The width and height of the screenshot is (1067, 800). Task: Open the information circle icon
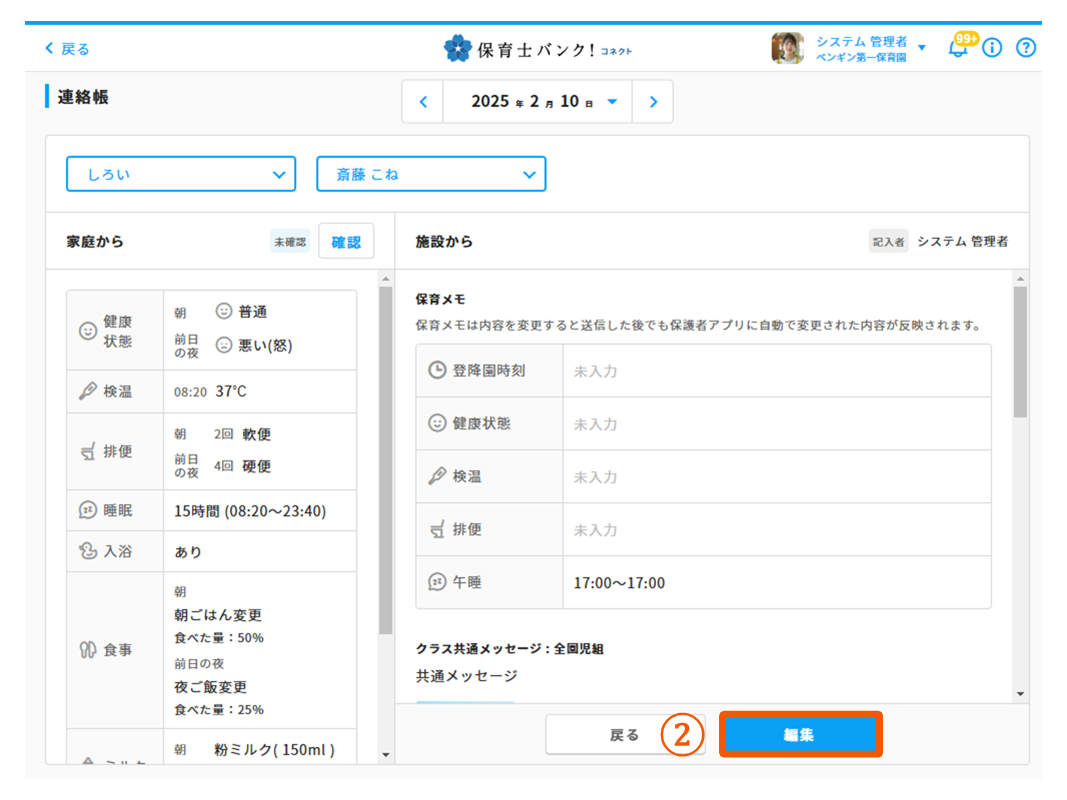click(992, 48)
